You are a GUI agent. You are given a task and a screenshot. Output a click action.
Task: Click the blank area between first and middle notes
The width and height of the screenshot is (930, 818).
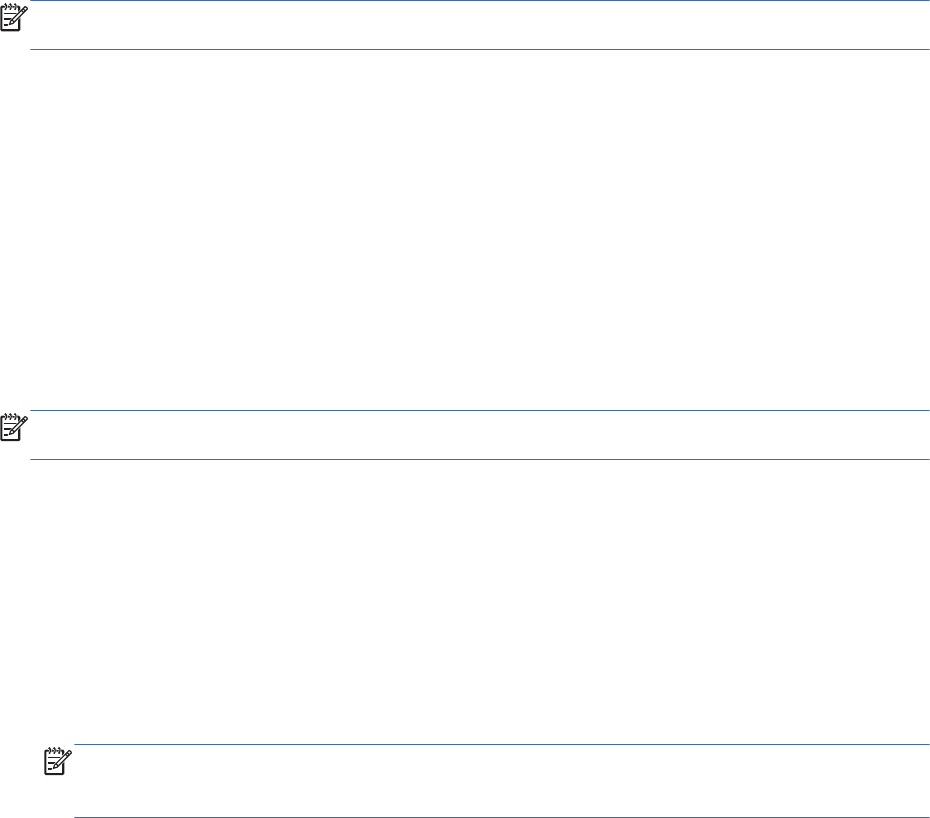pos(465,230)
